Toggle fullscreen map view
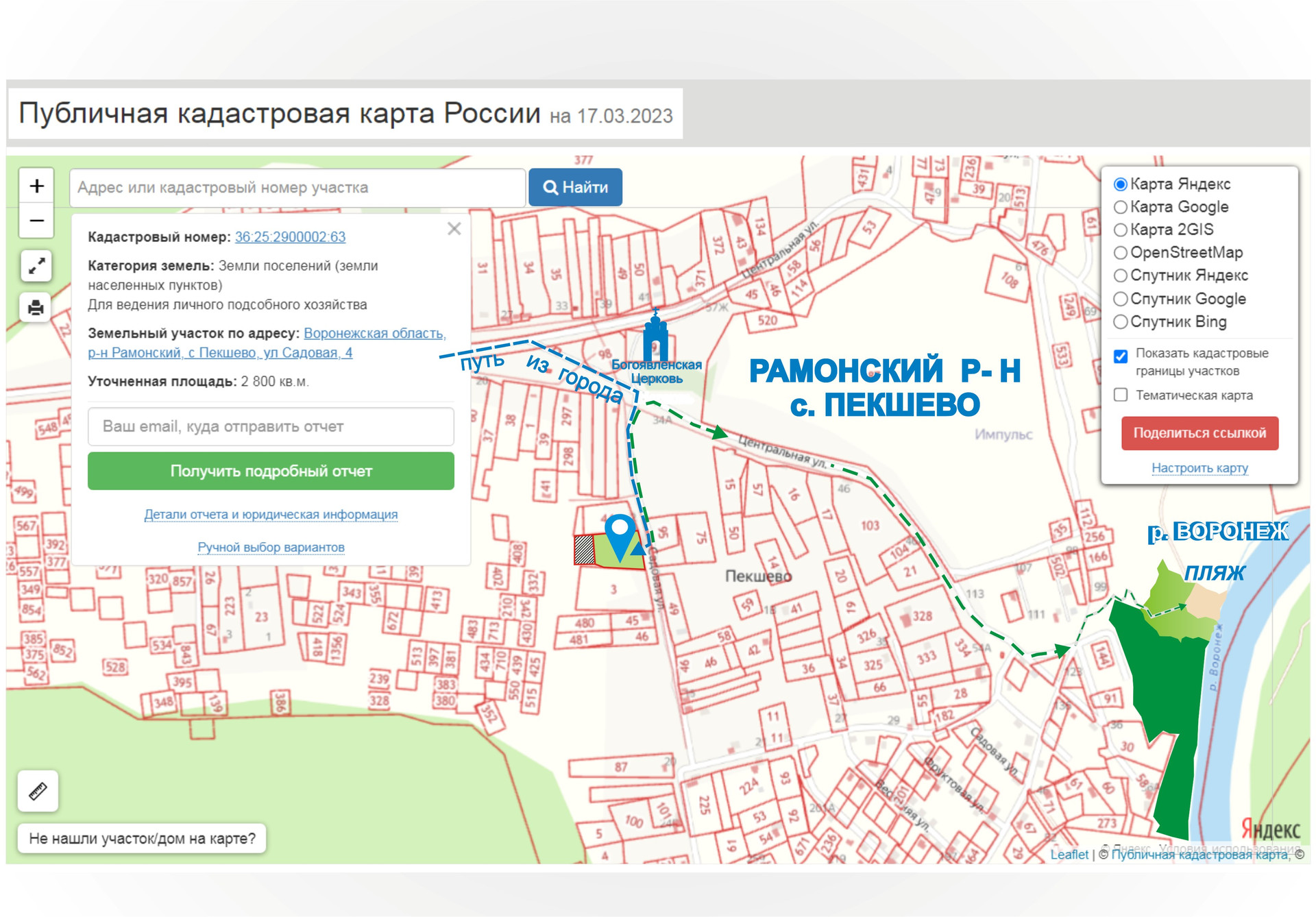Image resolution: width=1316 pixels, height=917 pixels. click(x=37, y=265)
